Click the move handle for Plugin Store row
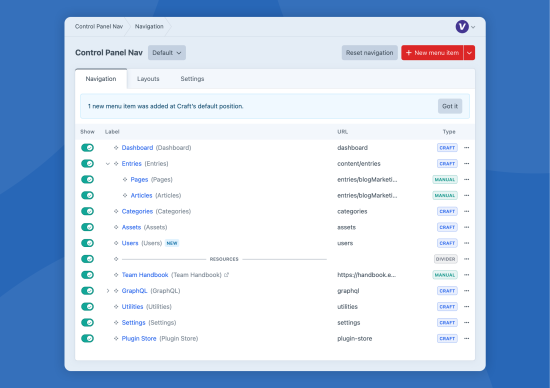Screen dimensions: 550x388 (116, 339)
